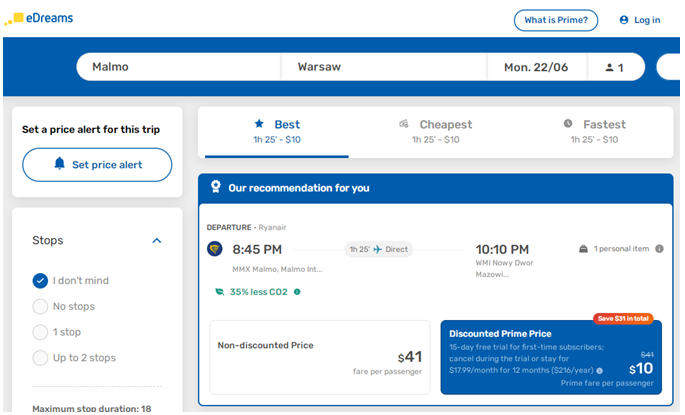
Task: Click the money icon on Cheapest tab
Action: coord(404,124)
